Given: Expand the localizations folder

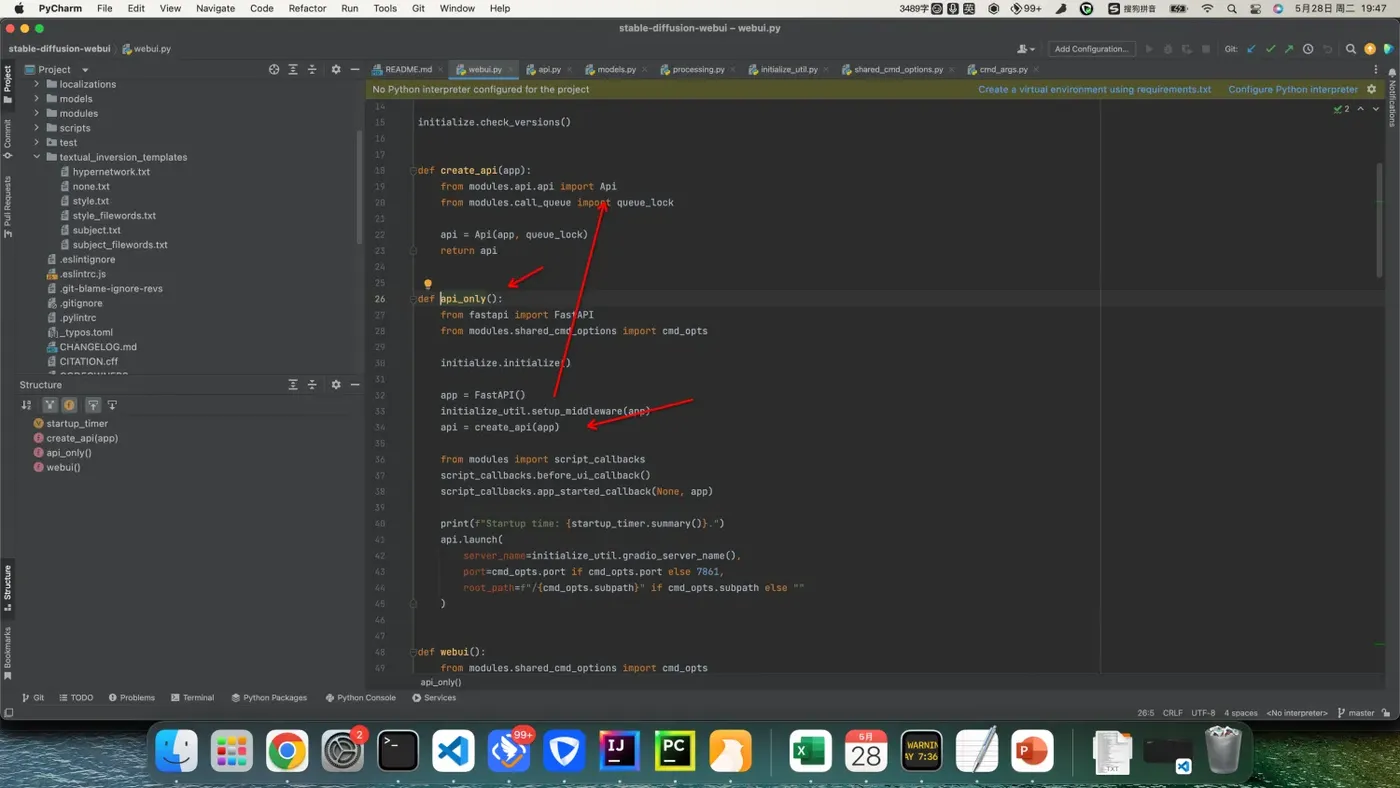Looking at the screenshot, I should (37, 84).
